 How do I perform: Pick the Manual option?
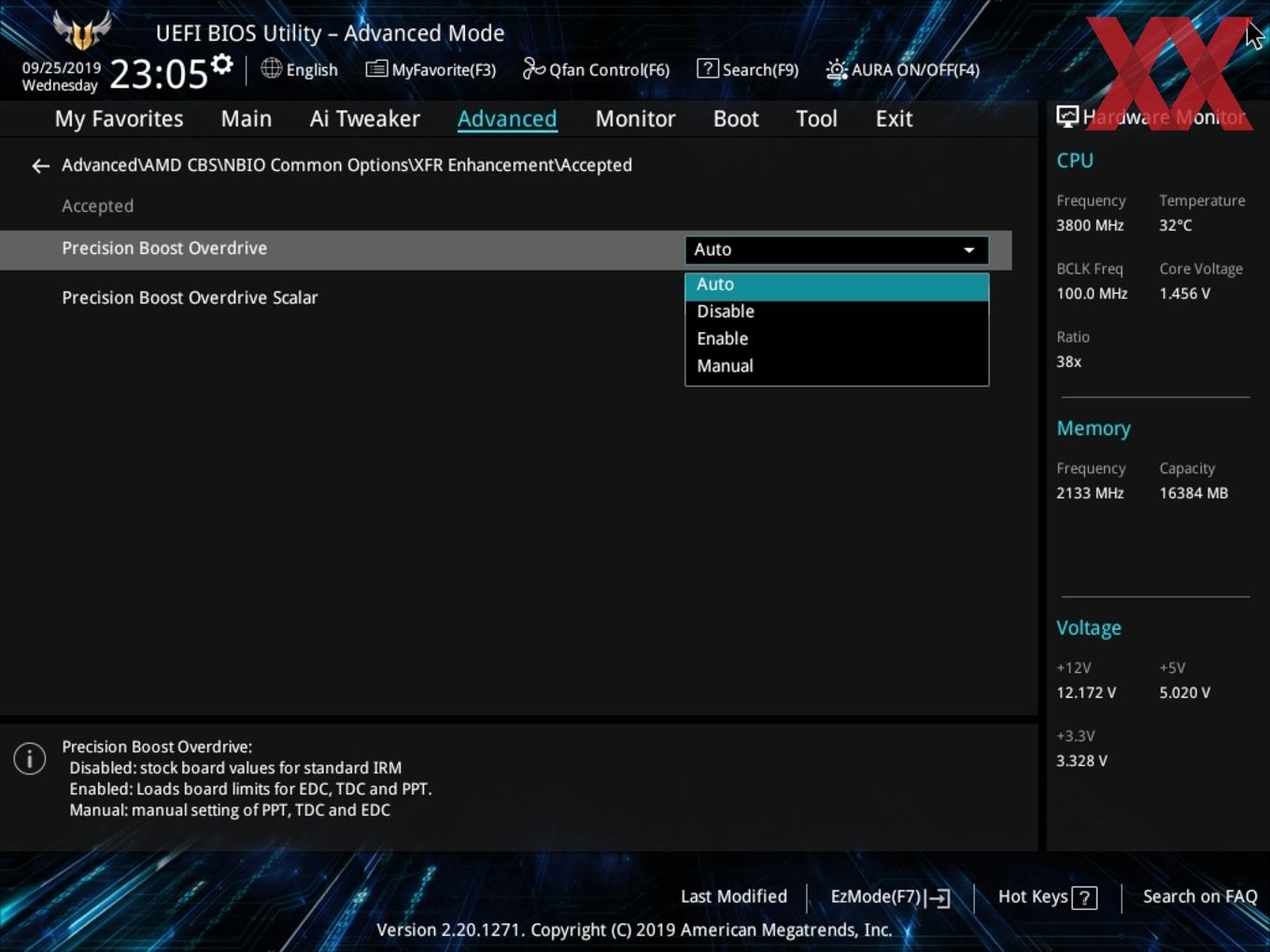[x=837, y=366]
